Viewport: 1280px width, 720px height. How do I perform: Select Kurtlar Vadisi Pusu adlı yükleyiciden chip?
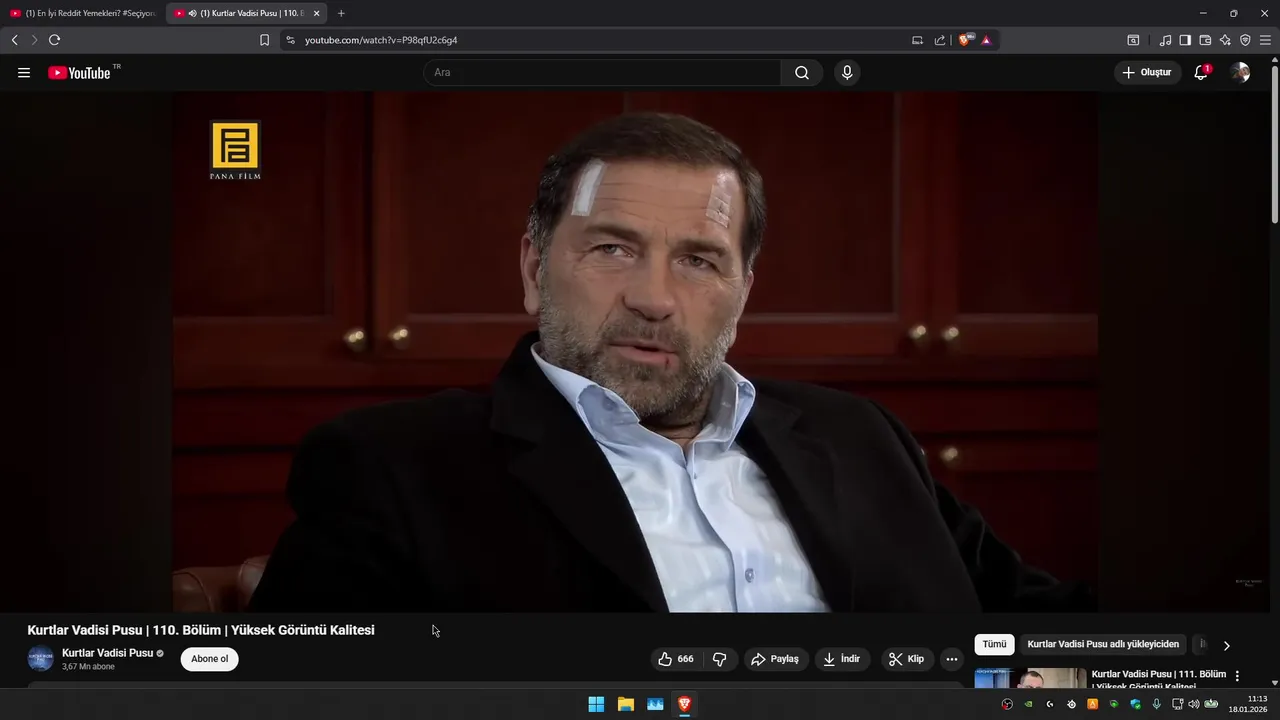[x=1103, y=645]
